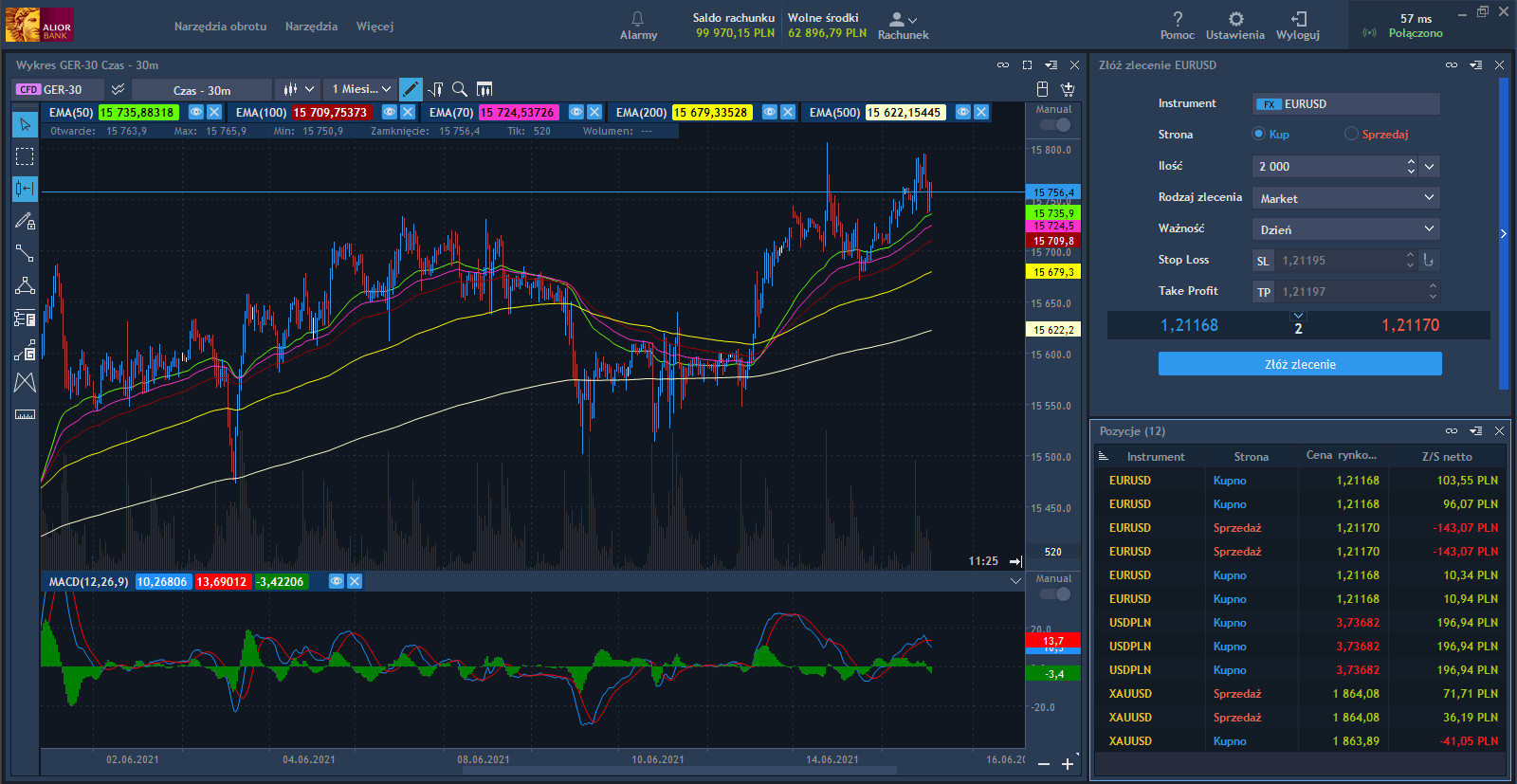The image size is (1517, 784).
Task: Open Ilość quantity dropdown arrow
Action: tap(1430, 166)
